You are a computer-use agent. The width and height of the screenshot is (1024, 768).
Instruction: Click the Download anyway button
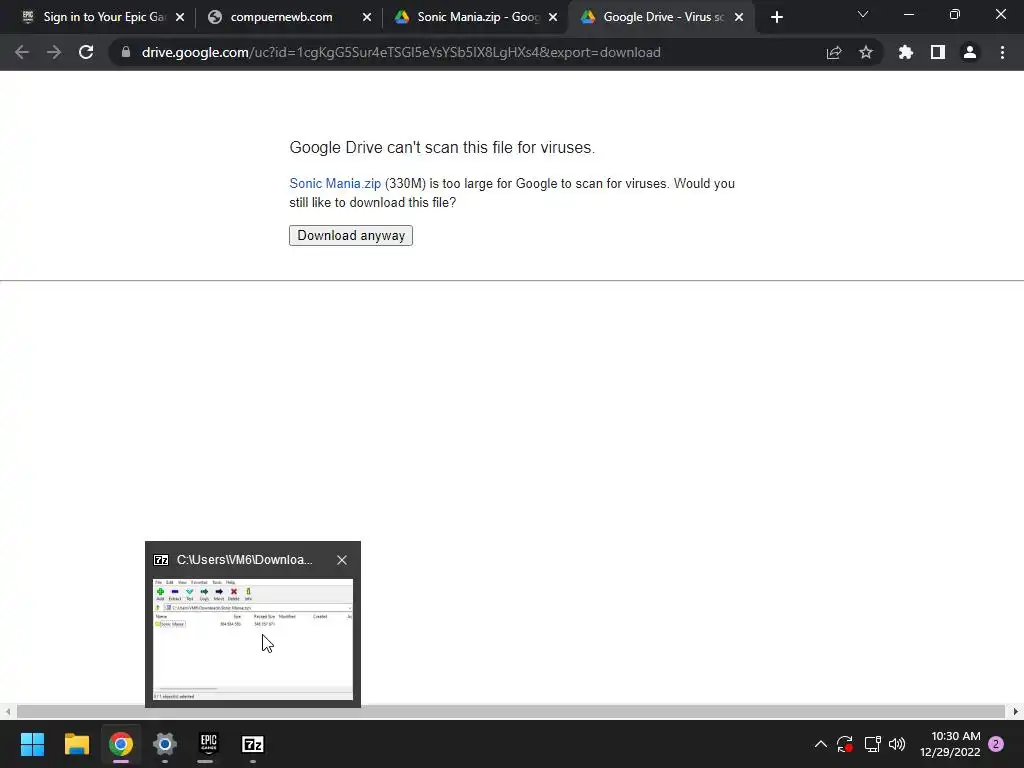tap(351, 236)
